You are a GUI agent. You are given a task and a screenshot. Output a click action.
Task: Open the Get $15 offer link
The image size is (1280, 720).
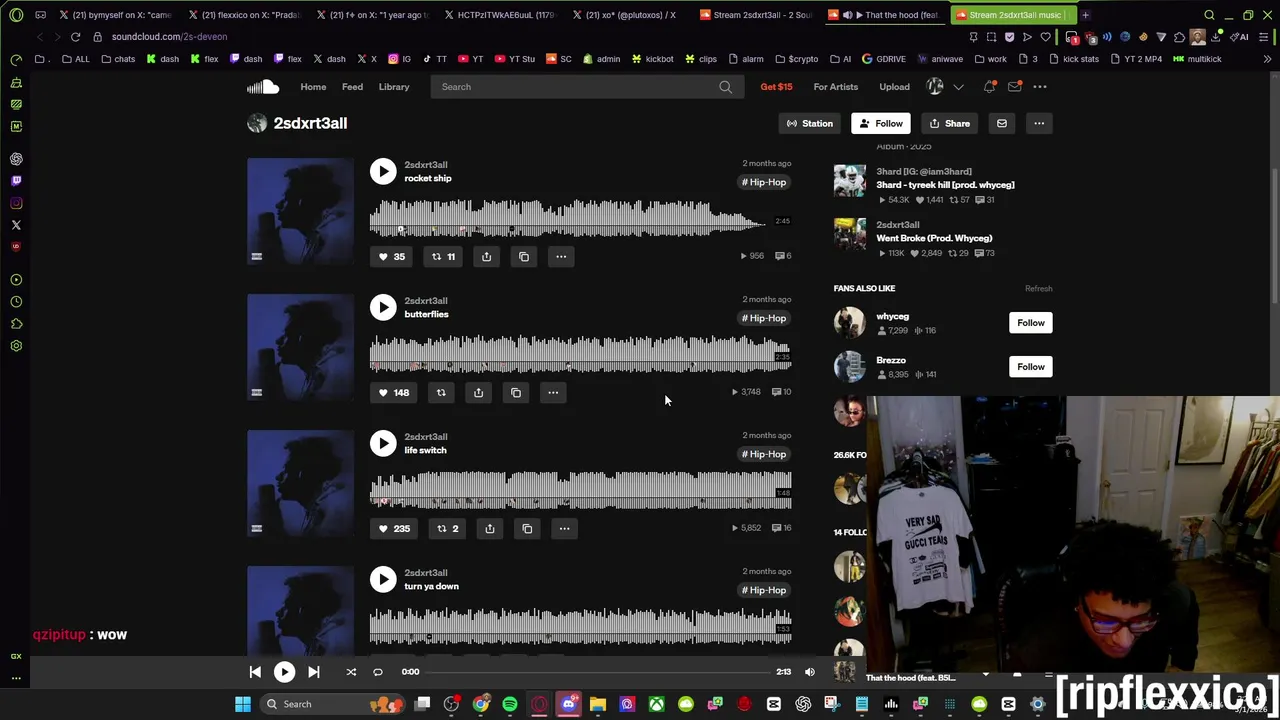pyautogui.click(x=776, y=87)
